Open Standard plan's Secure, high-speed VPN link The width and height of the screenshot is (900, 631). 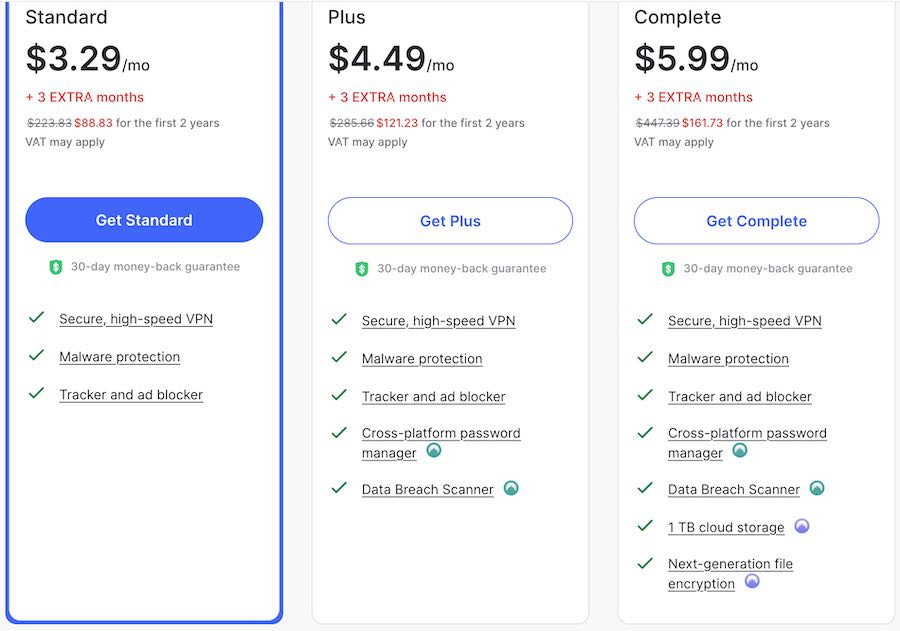click(x=136, y=319)
